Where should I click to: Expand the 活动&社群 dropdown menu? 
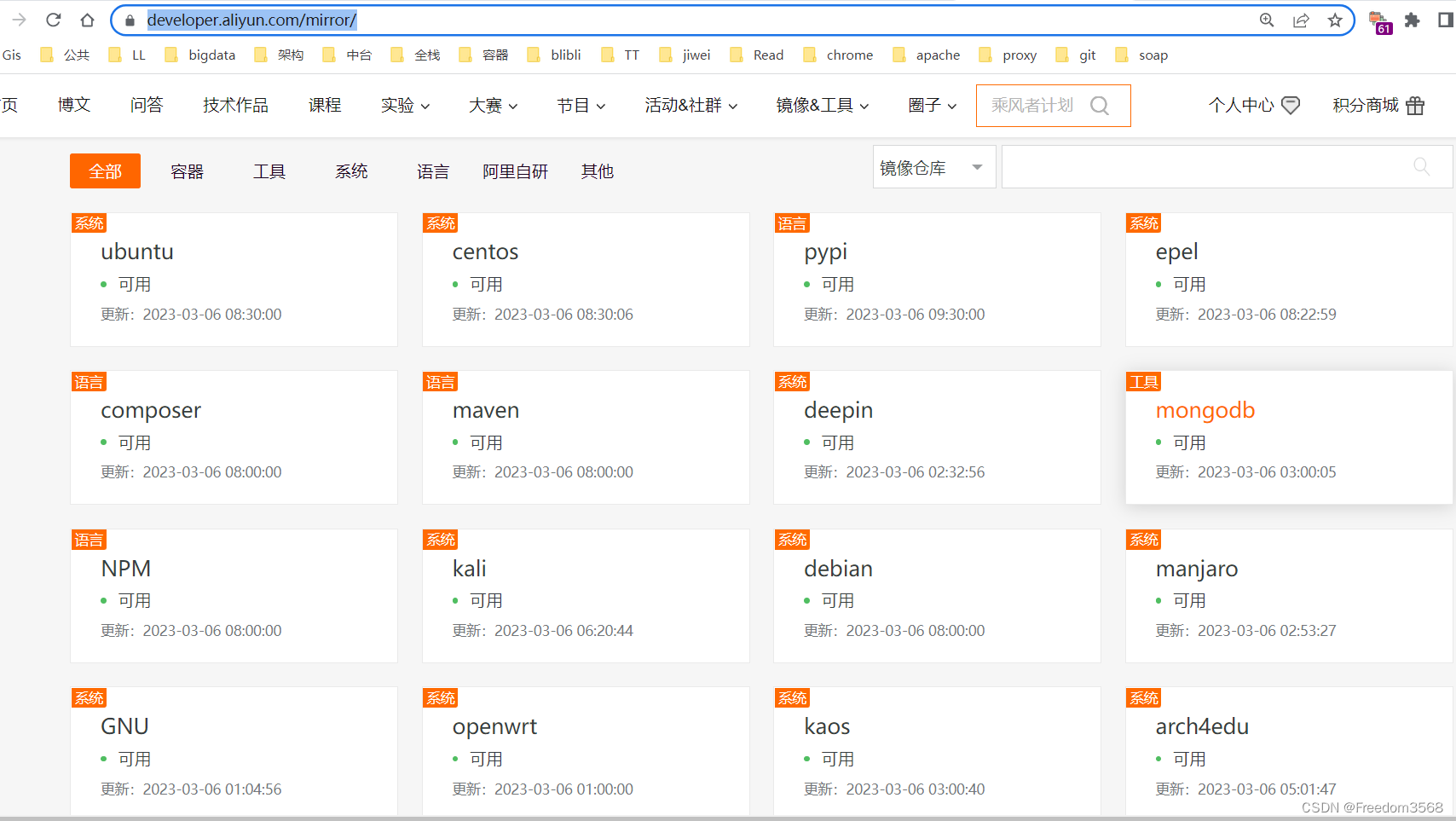[x=690, y=106]
